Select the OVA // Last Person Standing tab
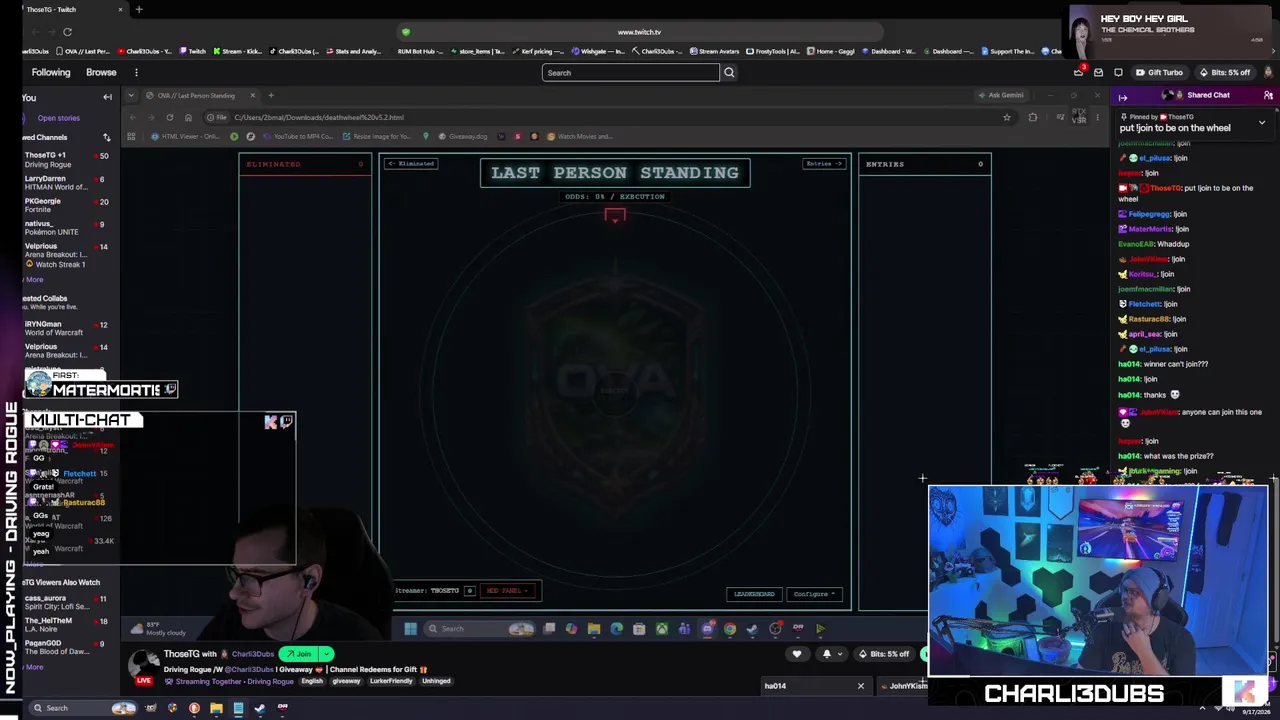The width and height of the screenshot is (1280, 720). tap(200, 95)
